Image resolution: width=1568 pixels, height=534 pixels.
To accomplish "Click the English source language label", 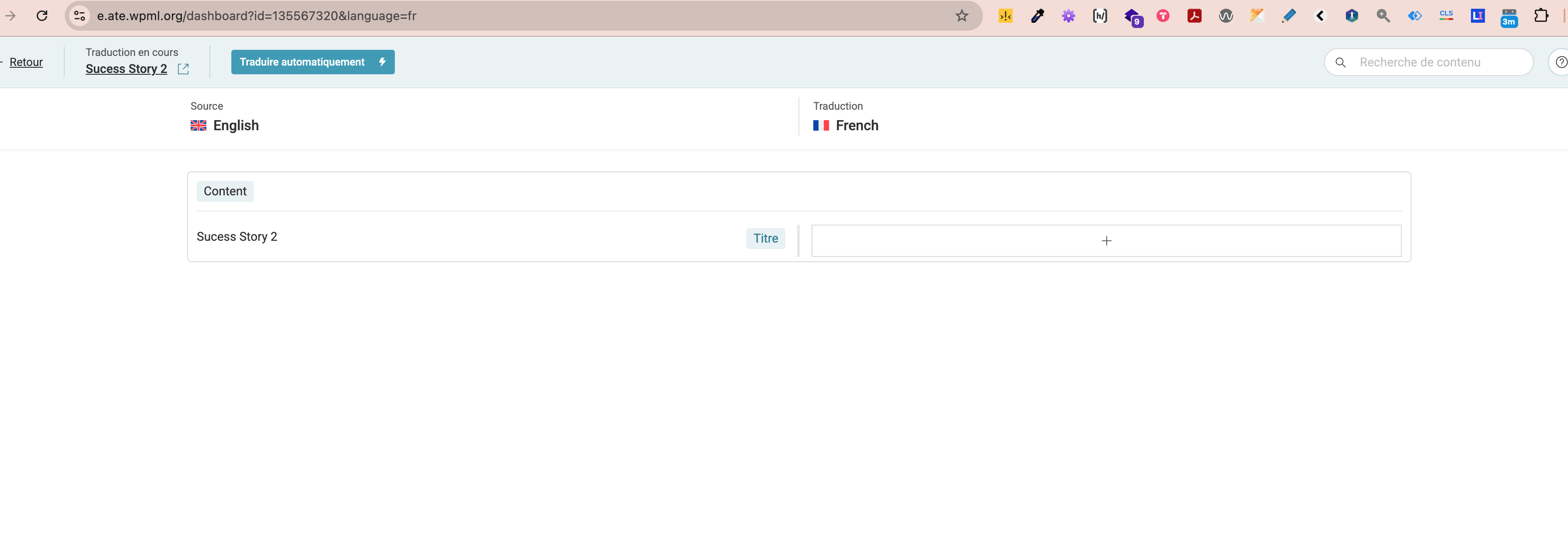I will point(236,125).
